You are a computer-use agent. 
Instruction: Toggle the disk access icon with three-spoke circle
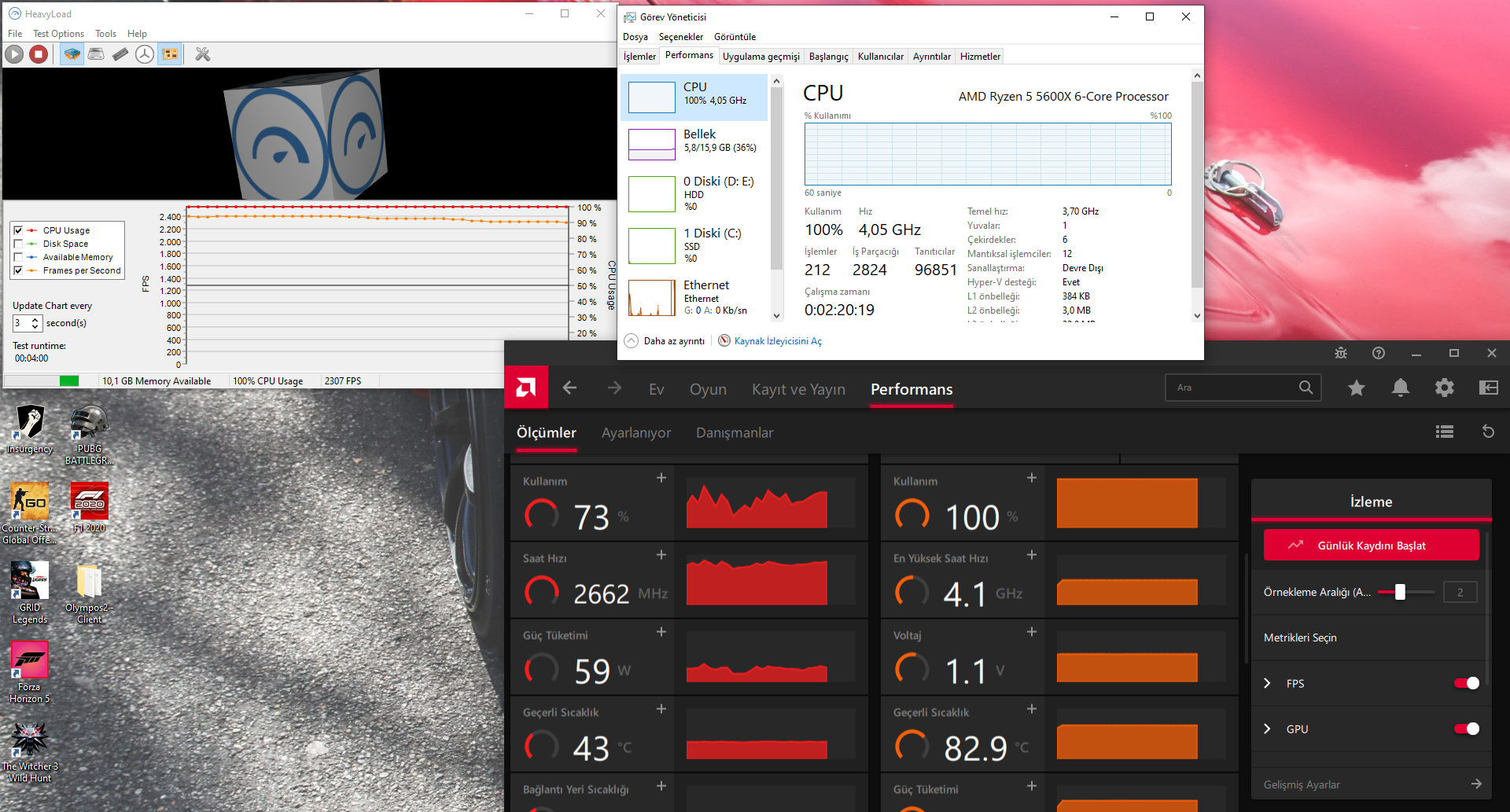click(x=145, y=54)
